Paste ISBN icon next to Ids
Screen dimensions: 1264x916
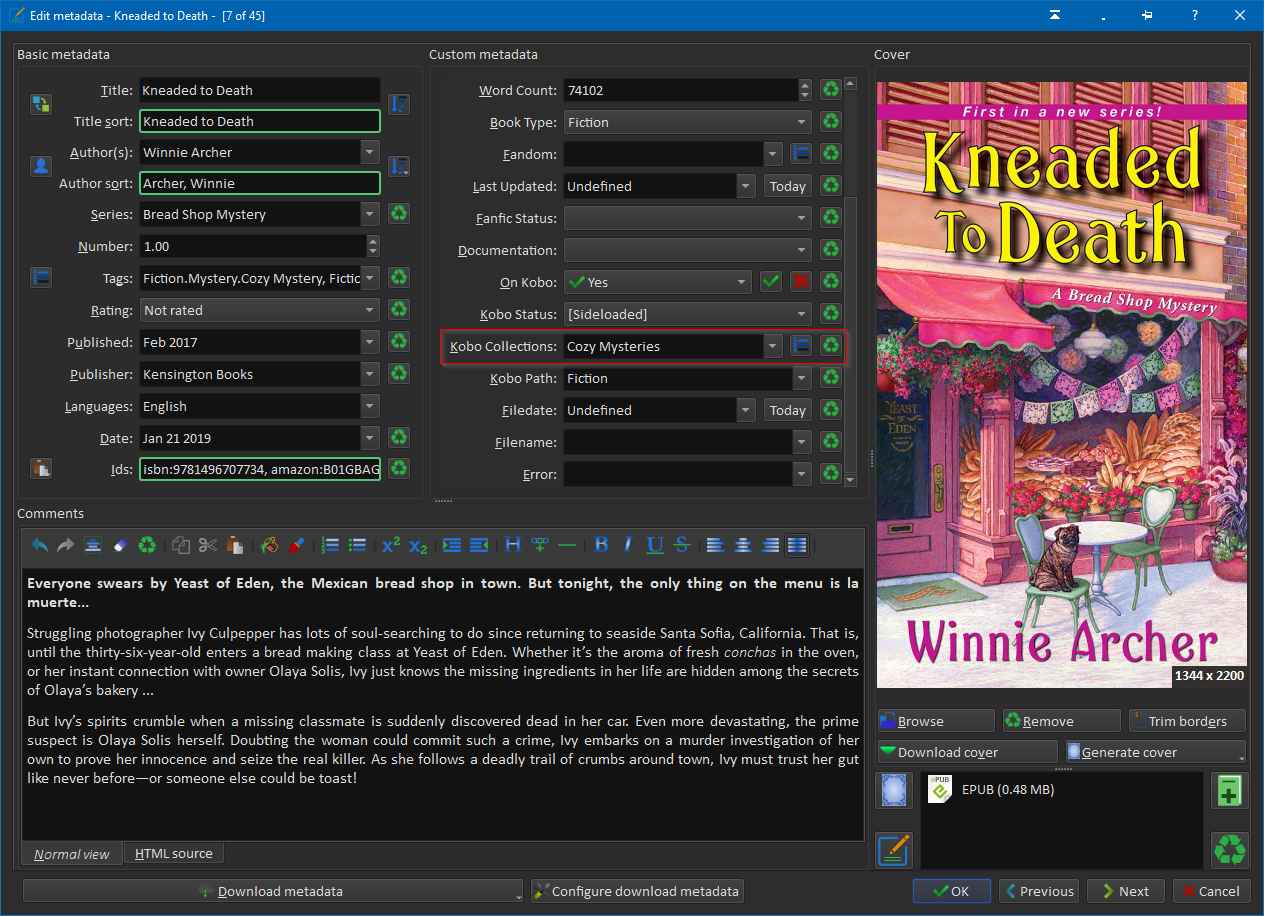pyautogui.click(x=40, y=467)
